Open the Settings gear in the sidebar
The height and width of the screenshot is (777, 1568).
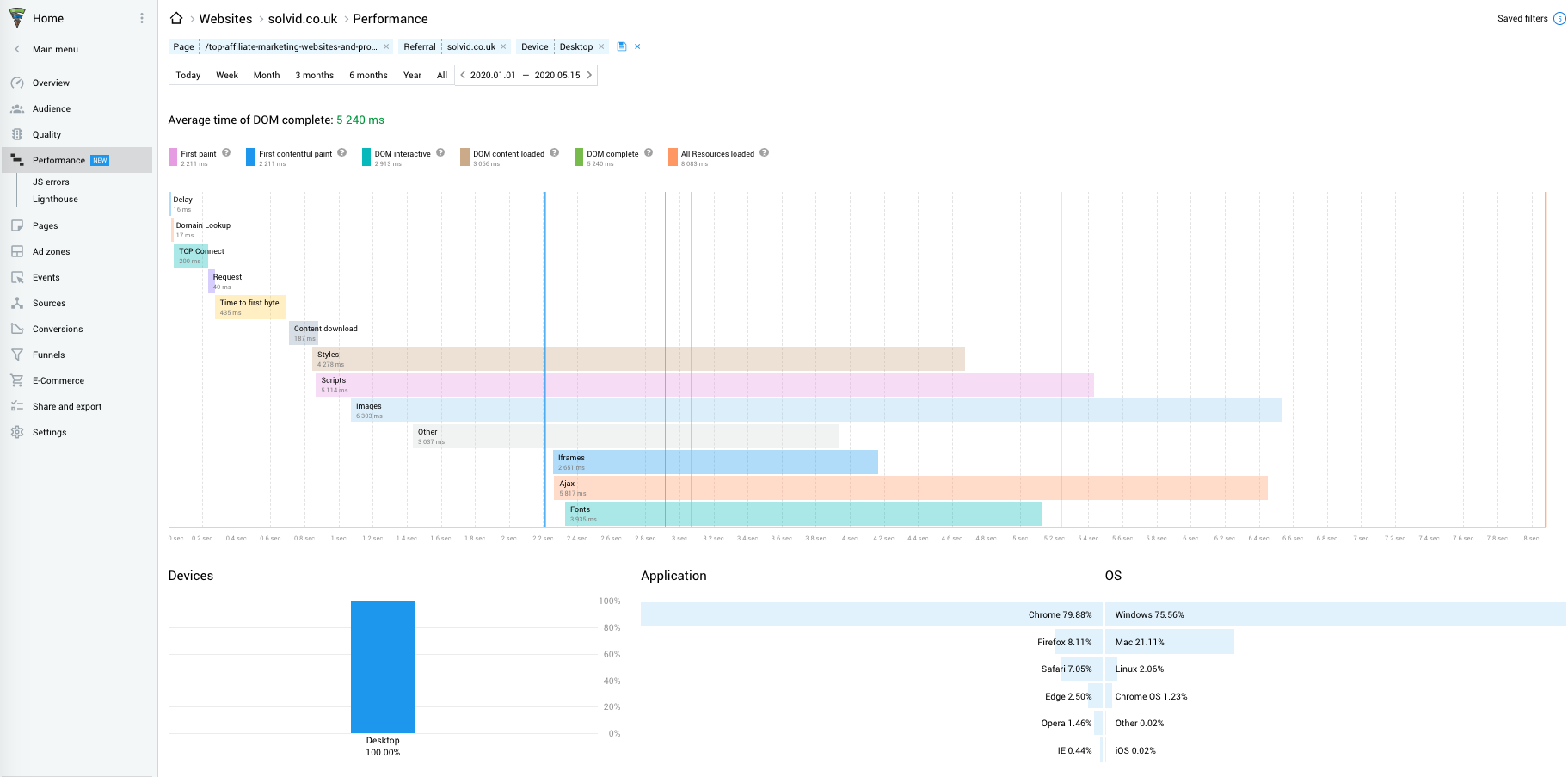coord(17,432)
